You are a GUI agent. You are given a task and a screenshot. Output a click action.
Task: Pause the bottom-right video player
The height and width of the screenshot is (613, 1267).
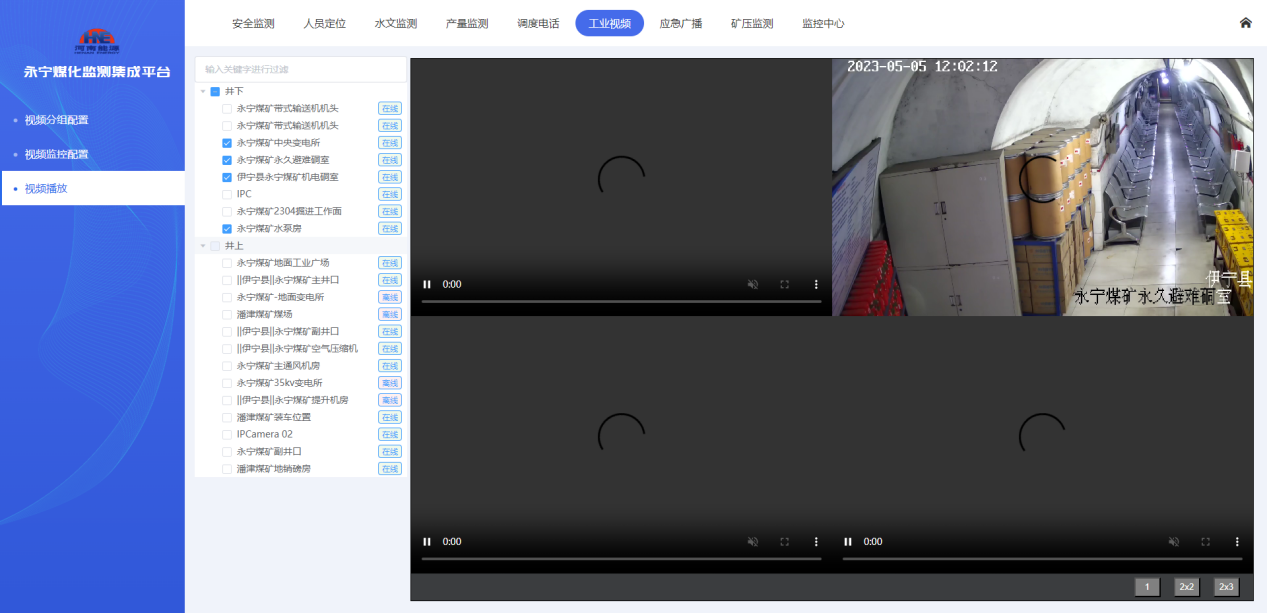tap(848, 541)
